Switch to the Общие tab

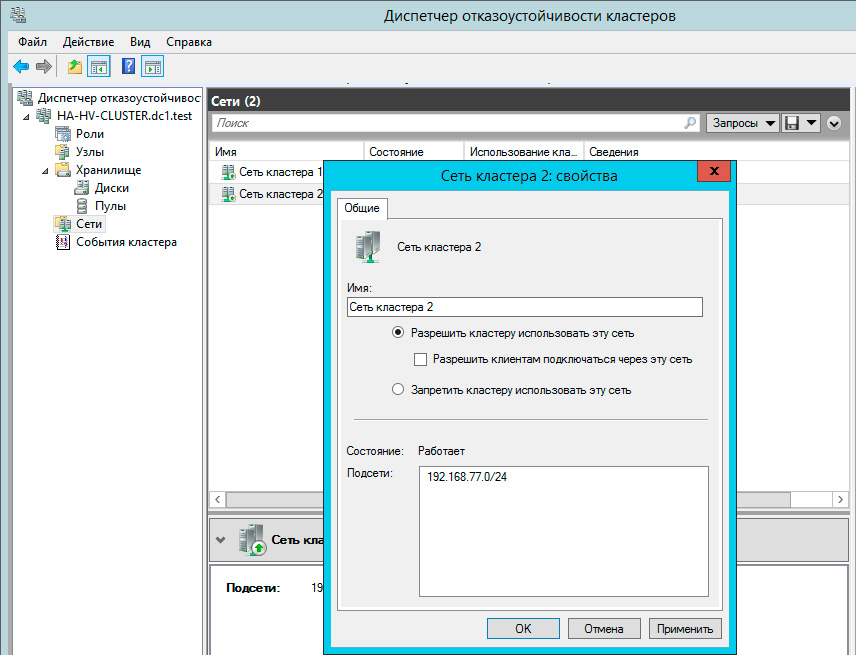click(x=361, y=208)
